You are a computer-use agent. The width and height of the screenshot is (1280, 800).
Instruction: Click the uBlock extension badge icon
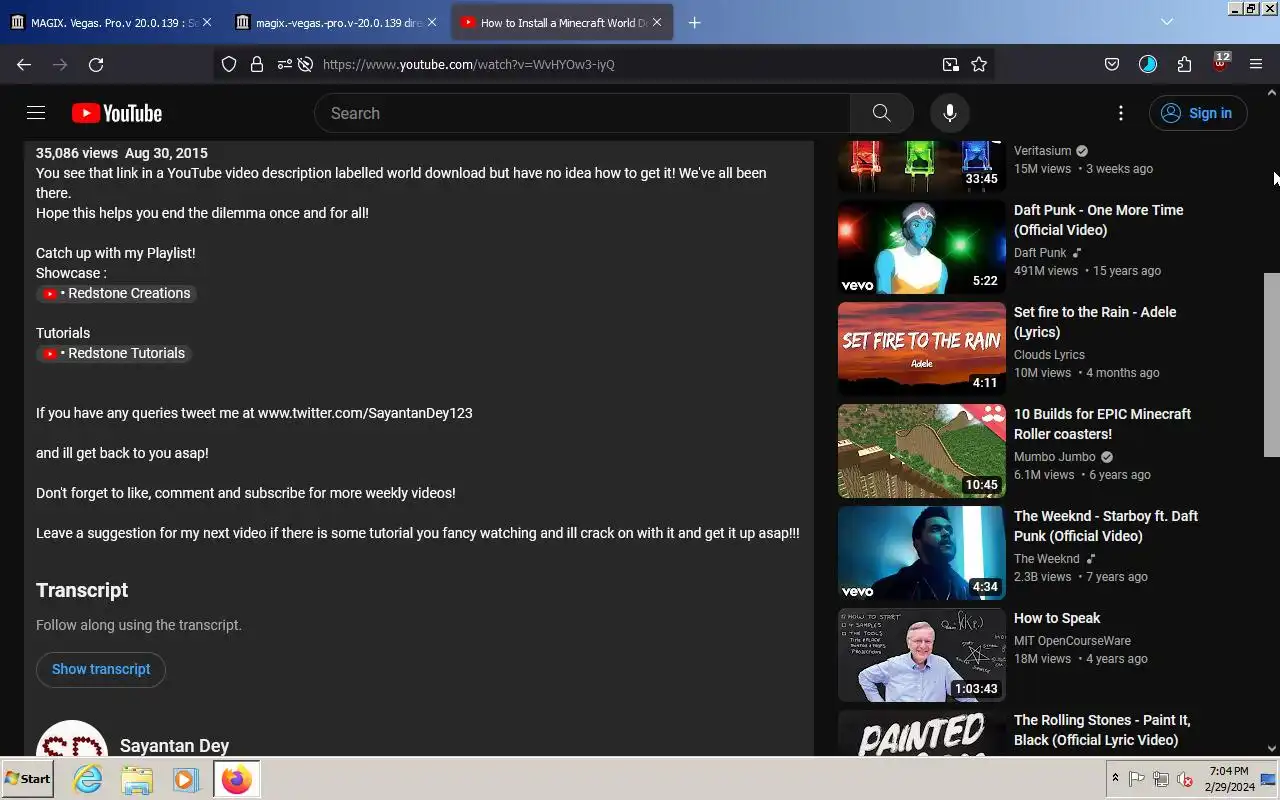coord(1220,63)
